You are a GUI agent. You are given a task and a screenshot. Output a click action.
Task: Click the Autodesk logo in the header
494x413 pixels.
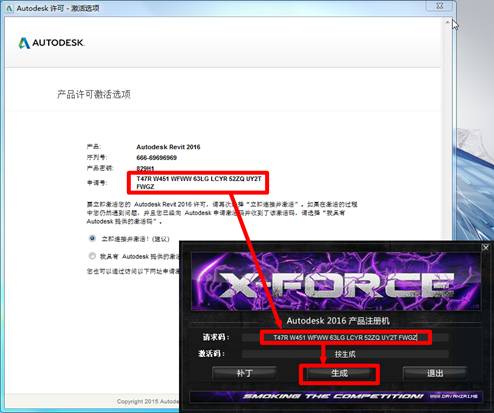pyautogui.click(x=51, y=43)
